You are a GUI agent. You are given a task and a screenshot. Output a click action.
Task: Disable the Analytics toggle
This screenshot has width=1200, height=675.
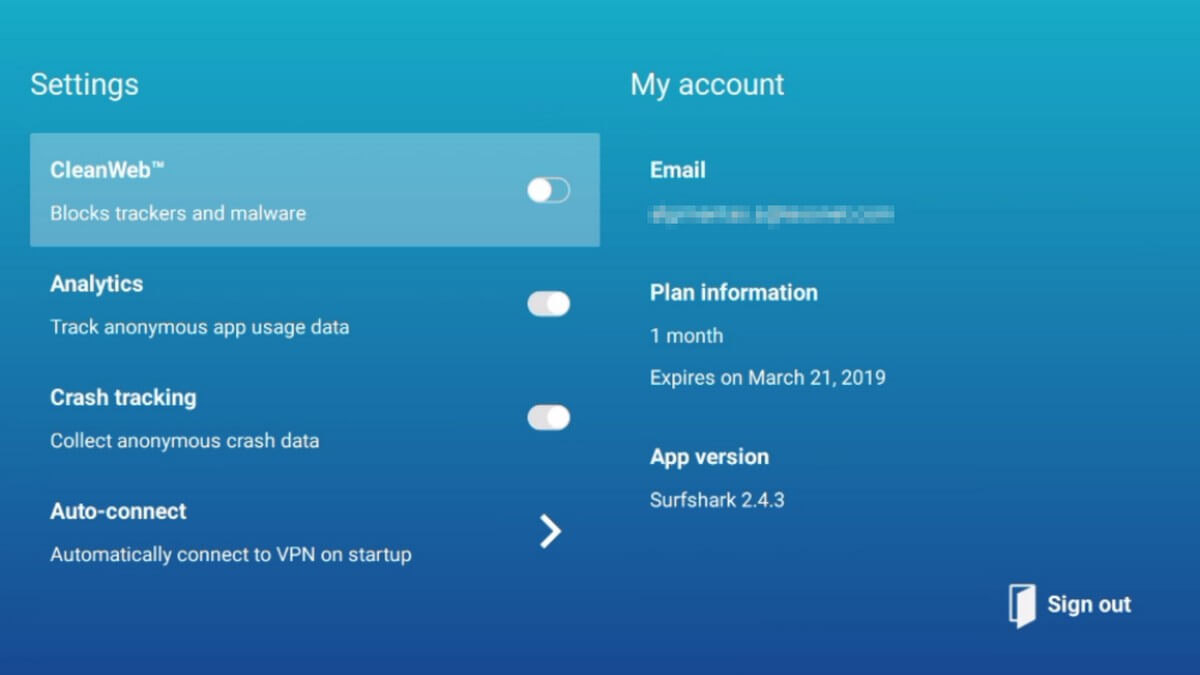point(549,304)
